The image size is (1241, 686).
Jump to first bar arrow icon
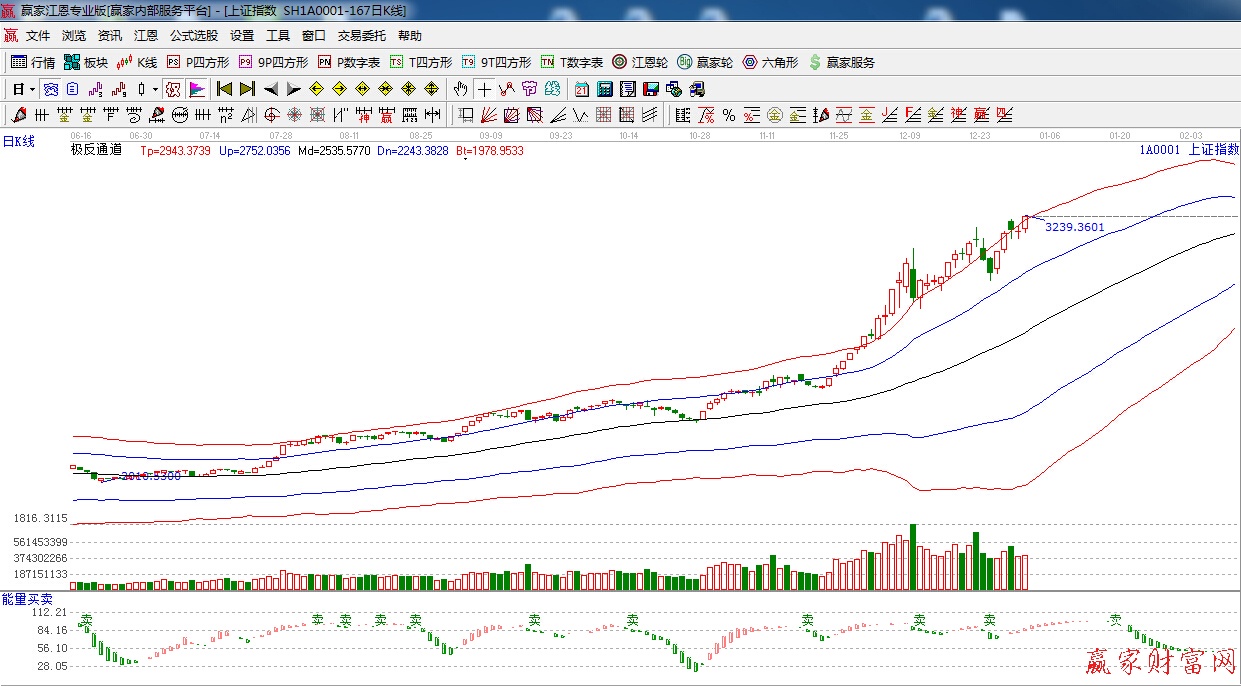pyautogui.click(x=224, y=89)
